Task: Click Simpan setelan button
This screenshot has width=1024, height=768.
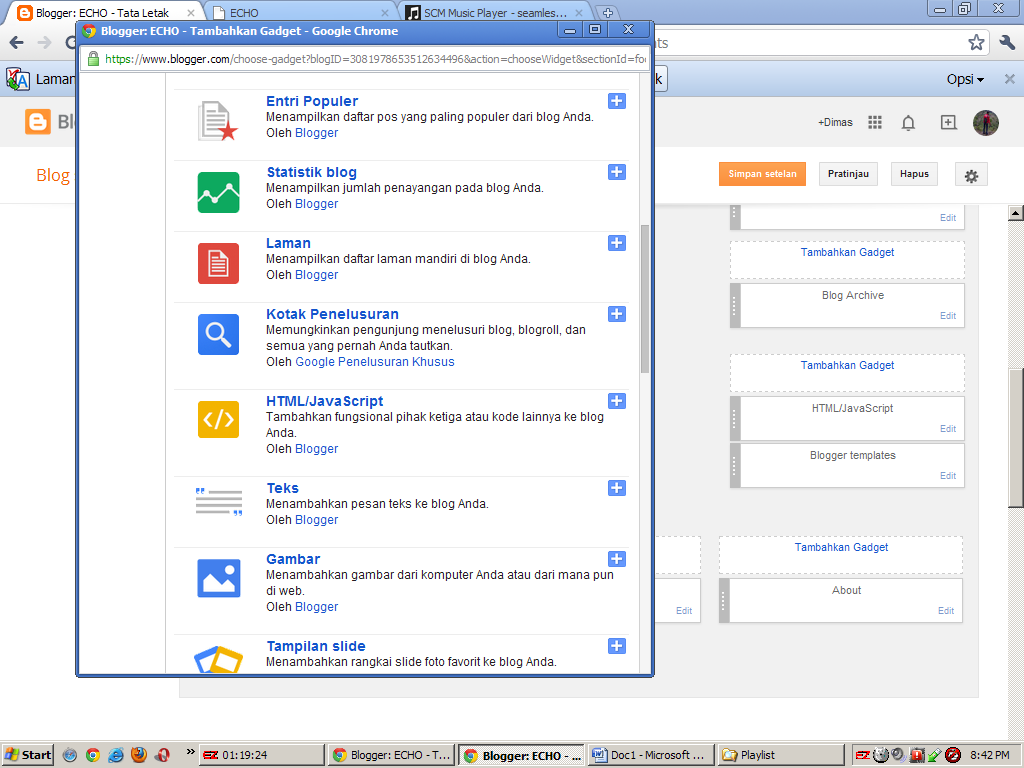Action: click(x=762, y=174)
